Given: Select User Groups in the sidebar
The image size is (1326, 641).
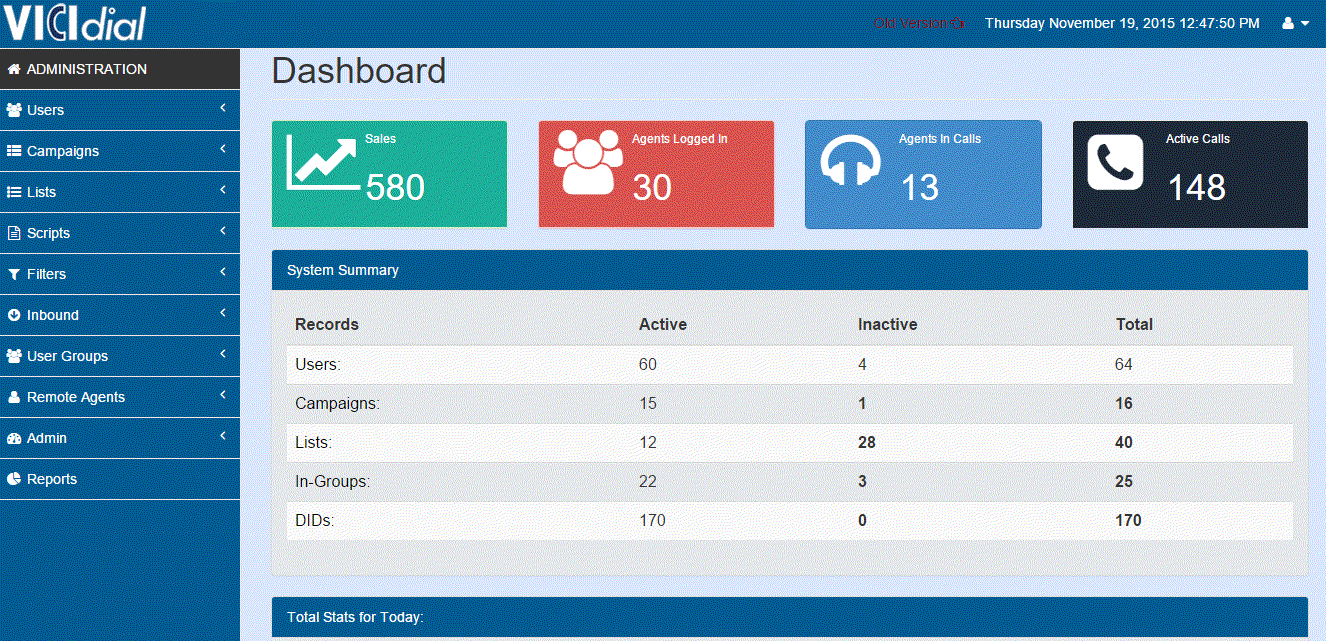Looking at the screenshot, I should (x=67, y=356).
